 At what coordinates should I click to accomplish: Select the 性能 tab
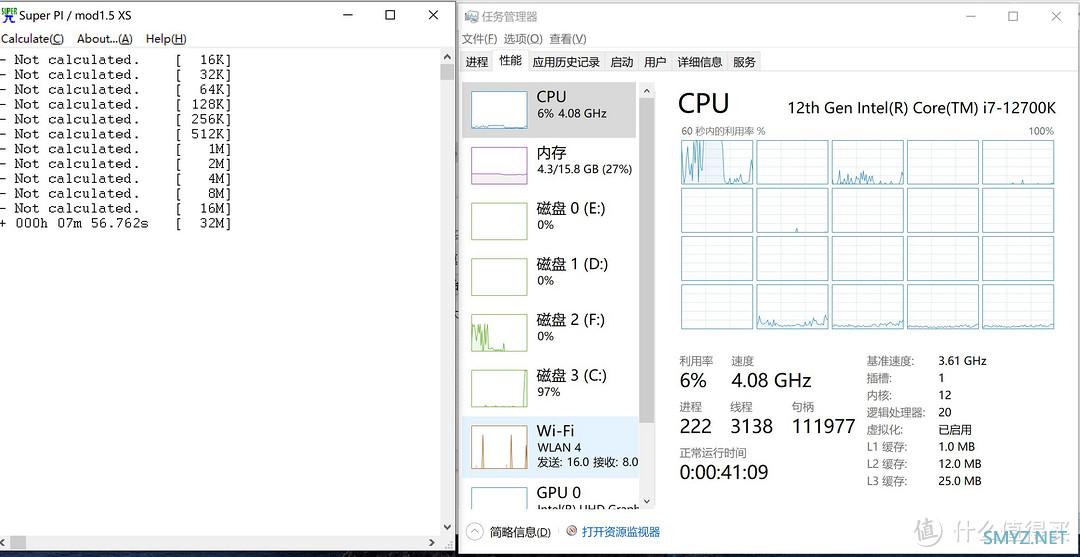point(510,61)
